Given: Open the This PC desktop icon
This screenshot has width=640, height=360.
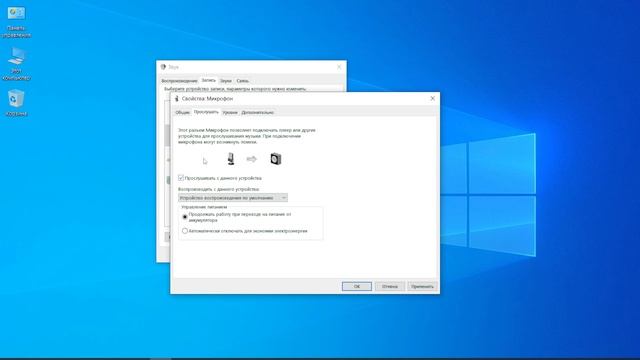Looking at the screenshot, I should 16,64.
